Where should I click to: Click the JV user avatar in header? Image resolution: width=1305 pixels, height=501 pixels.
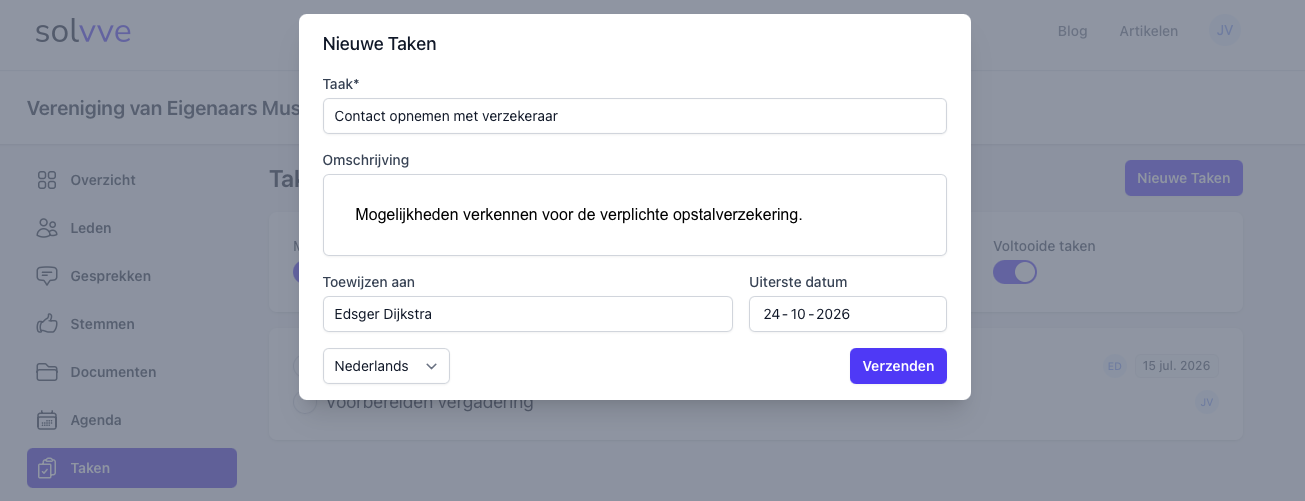[1224, 31]
